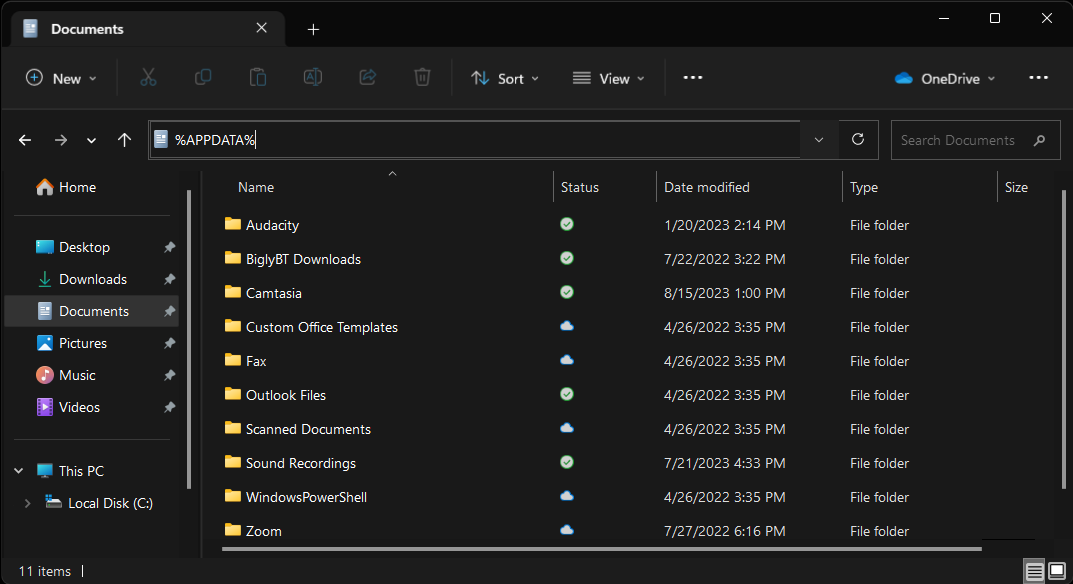1073x584 pixels.
Task: Open See more toolbar options
Action: coord(693,77)
